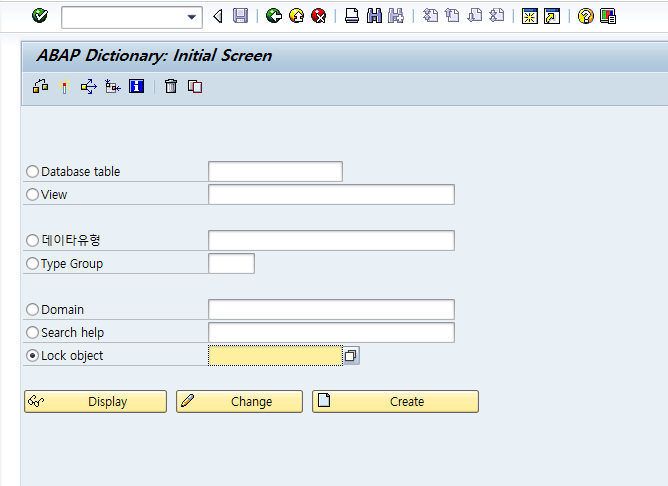Screen dimensions: 668x486
Task: Click the yellow Exit icon
Action: [296, 16]
